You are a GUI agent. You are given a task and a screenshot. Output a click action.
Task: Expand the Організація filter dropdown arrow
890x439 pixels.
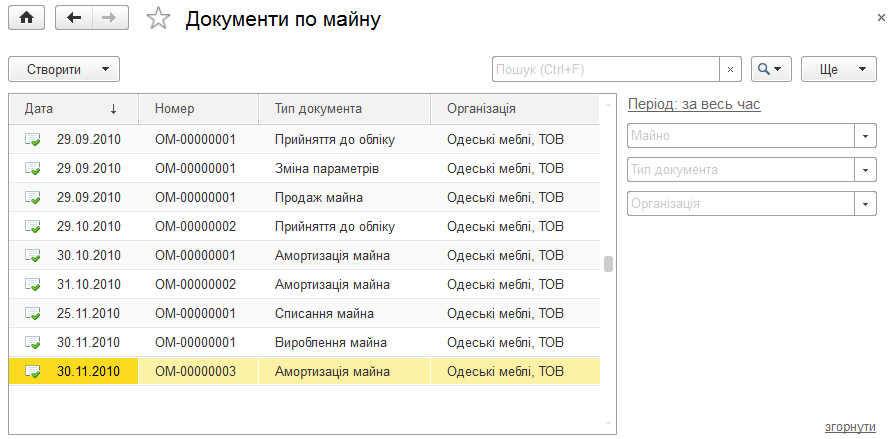point(866,203)
